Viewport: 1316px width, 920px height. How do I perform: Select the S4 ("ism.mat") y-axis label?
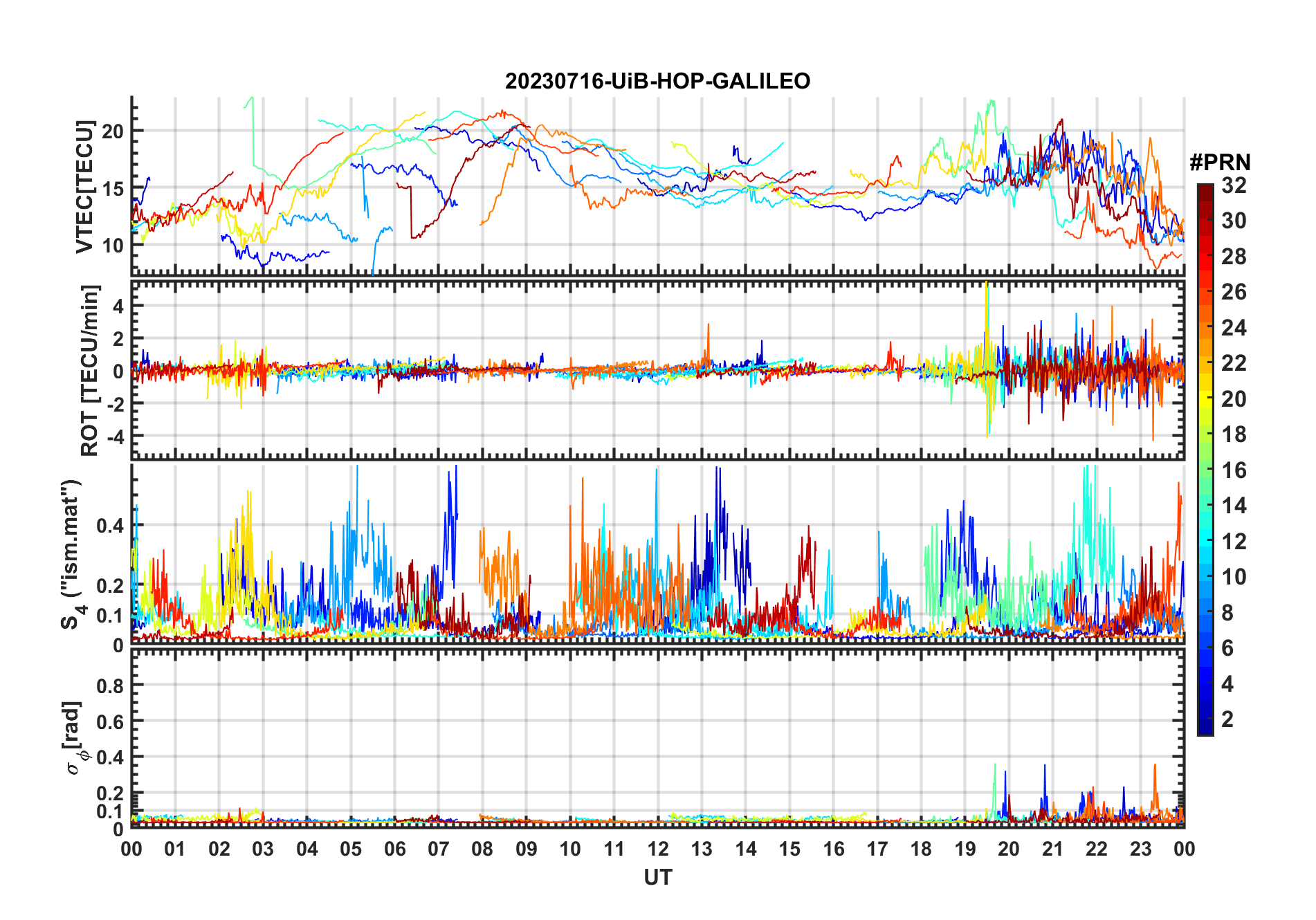click(73, 554)
